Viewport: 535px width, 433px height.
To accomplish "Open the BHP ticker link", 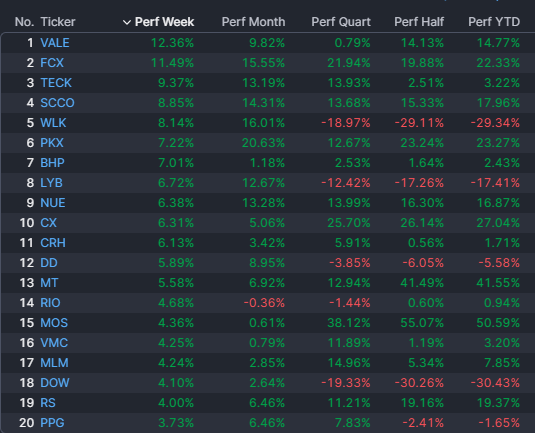I will point(52,163).
